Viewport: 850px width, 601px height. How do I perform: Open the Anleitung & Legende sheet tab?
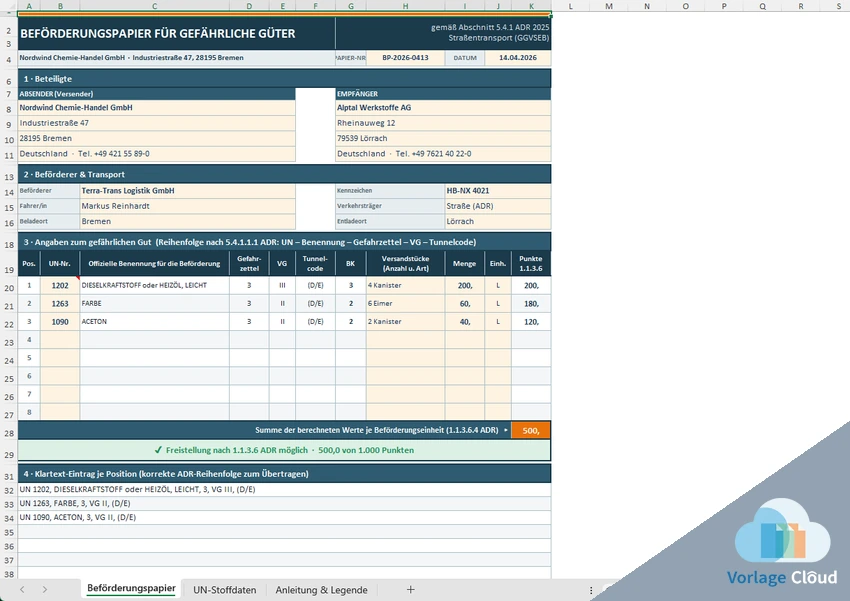(x=321, y=590)
